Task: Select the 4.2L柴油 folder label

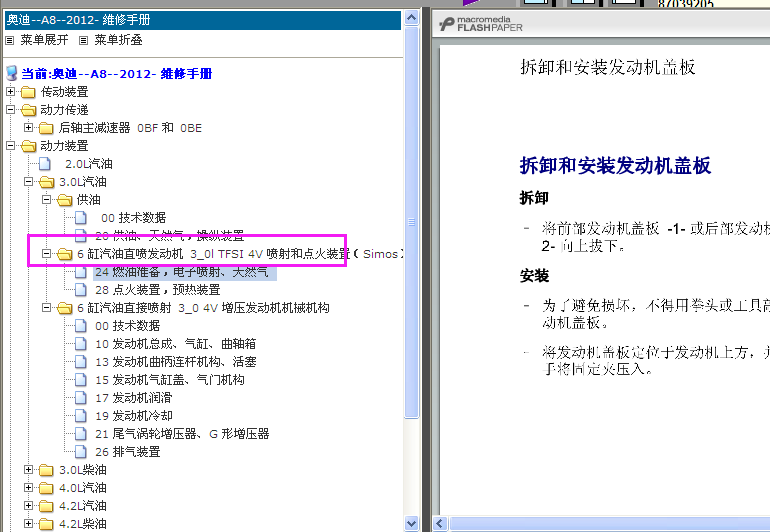Action: (82, 524)
